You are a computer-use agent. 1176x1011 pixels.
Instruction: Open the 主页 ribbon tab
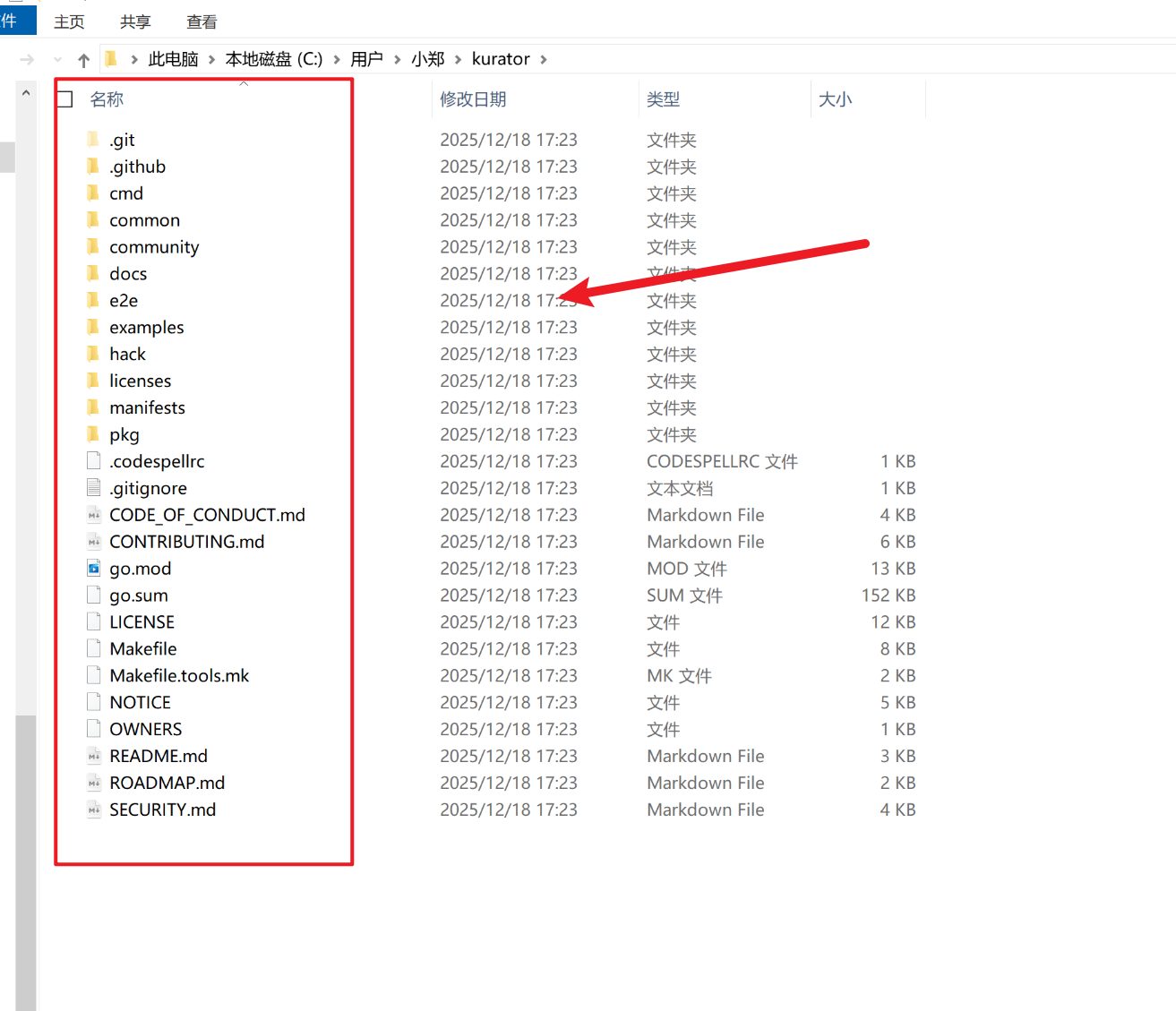point(69,21)
